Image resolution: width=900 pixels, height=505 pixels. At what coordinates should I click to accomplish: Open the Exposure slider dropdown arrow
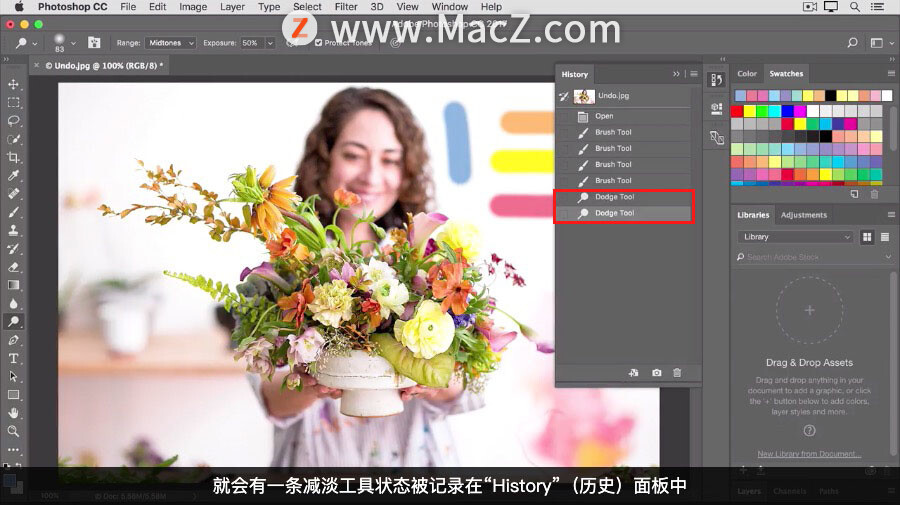pos(270,43)
